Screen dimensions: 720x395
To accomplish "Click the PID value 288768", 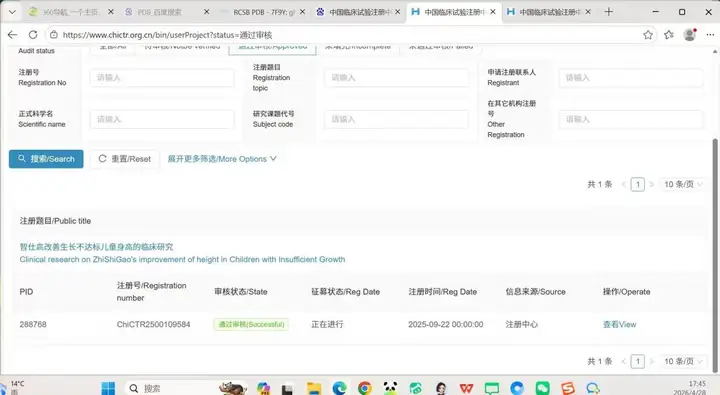I will 33,324.
